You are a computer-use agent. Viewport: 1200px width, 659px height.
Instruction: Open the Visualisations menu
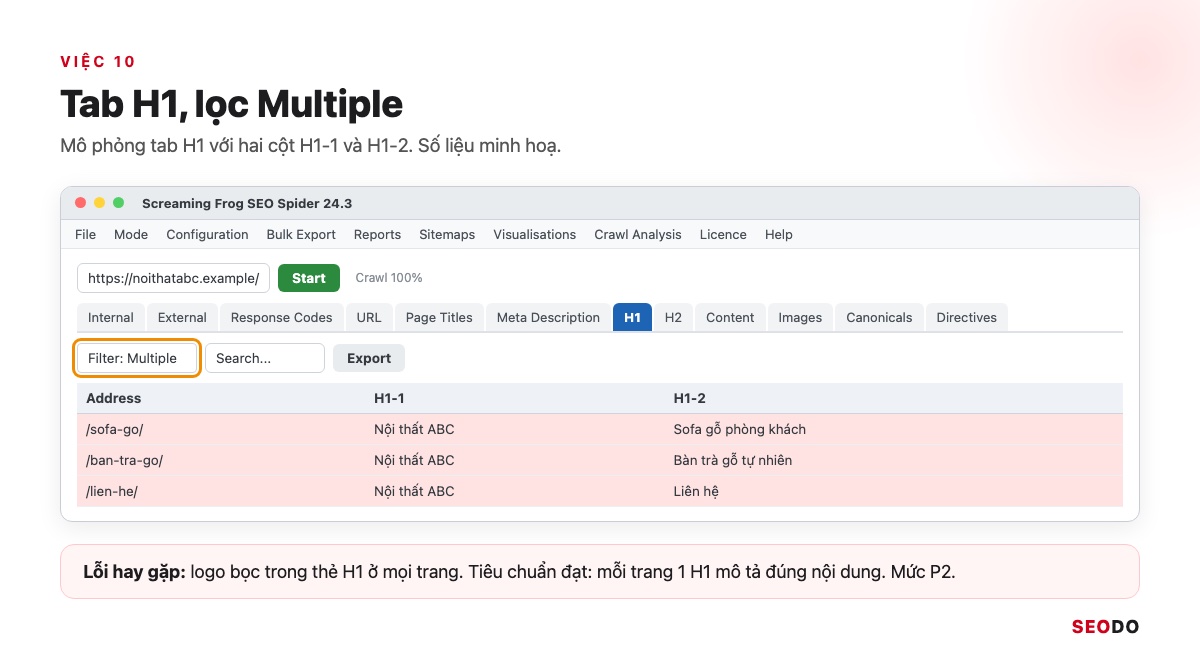pyautogui.click(x=534, y=234)
